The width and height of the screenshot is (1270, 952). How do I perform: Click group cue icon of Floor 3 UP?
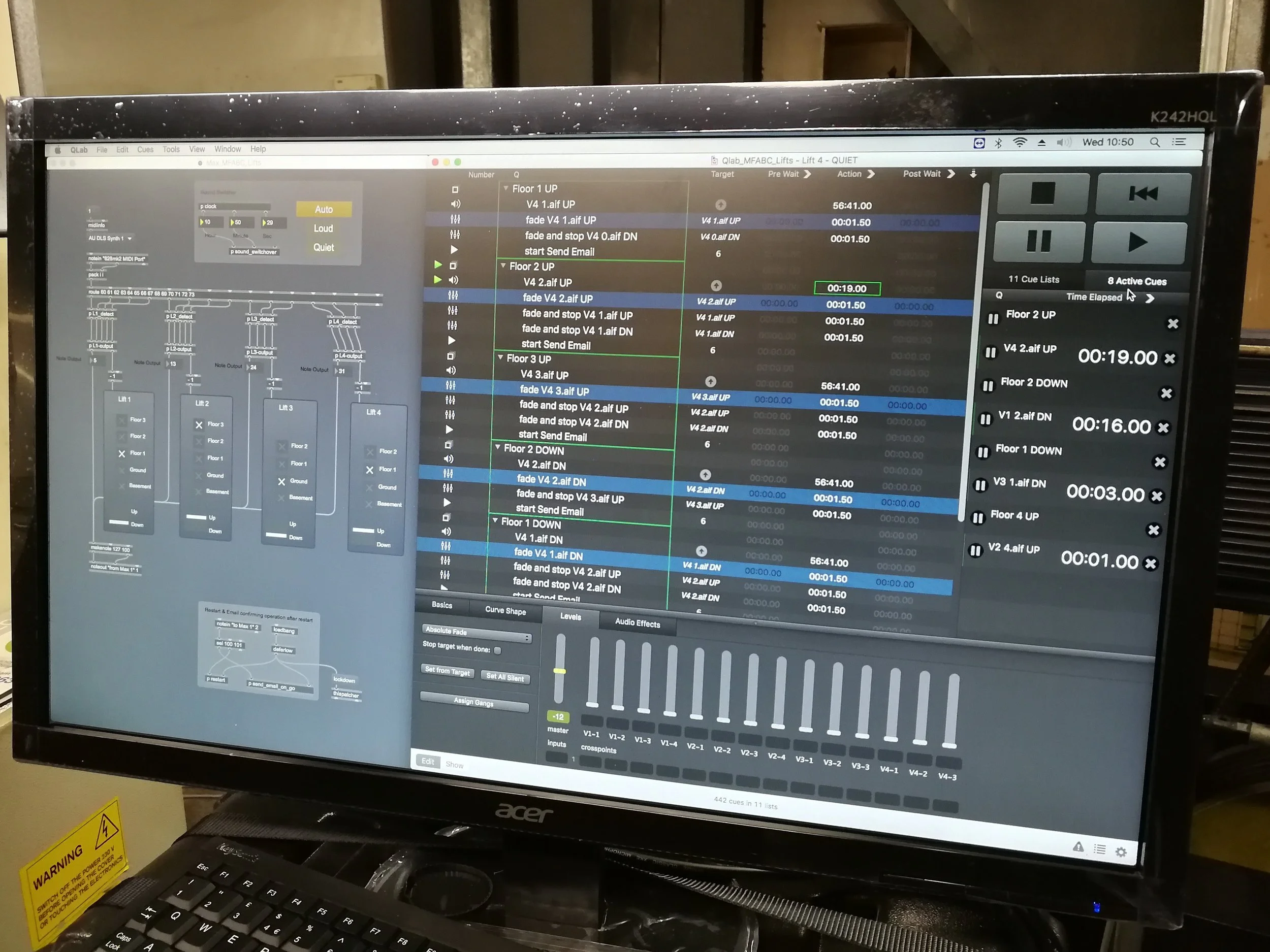tap(451, 356)
